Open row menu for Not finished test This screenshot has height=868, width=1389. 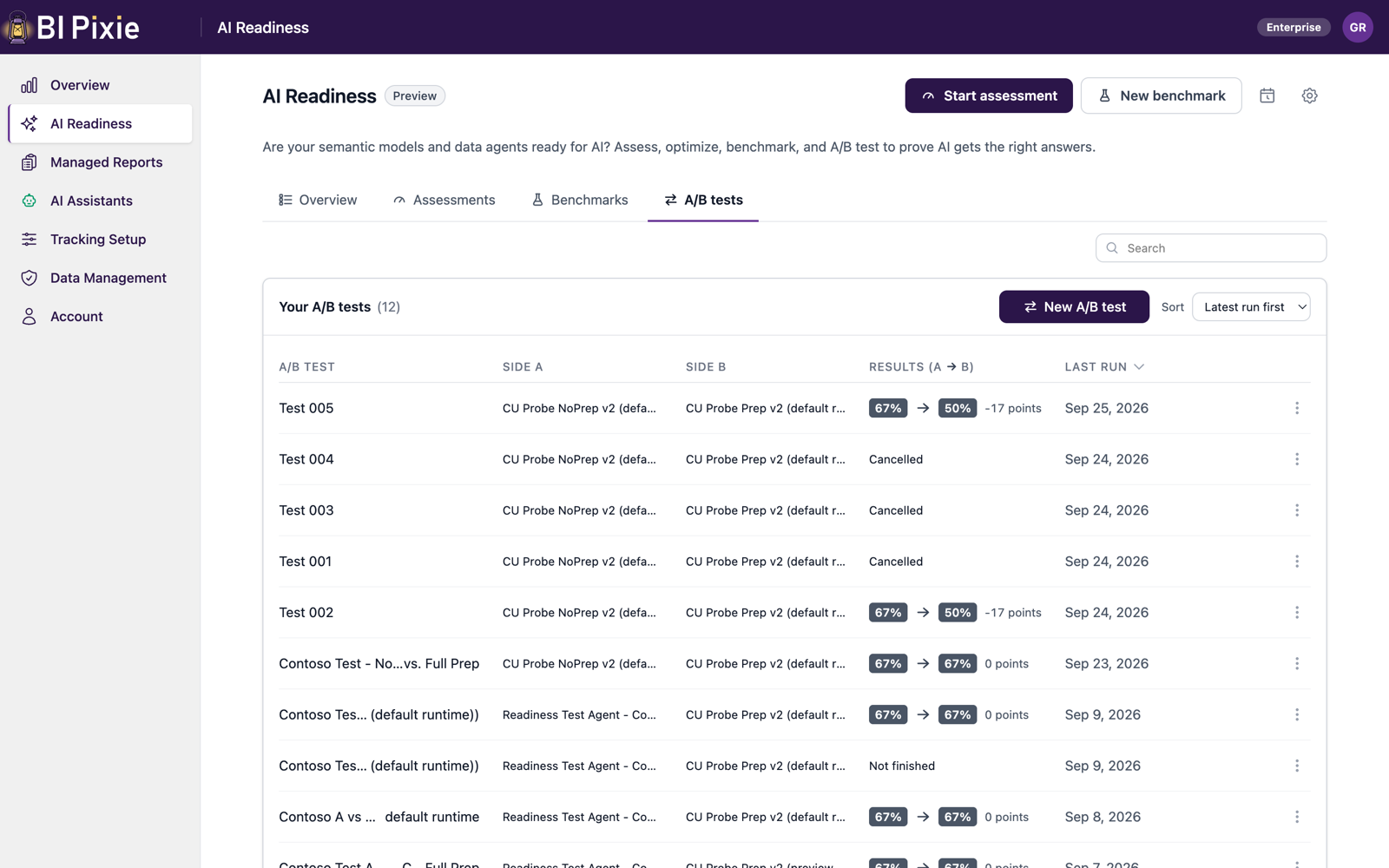[1297, 766]
